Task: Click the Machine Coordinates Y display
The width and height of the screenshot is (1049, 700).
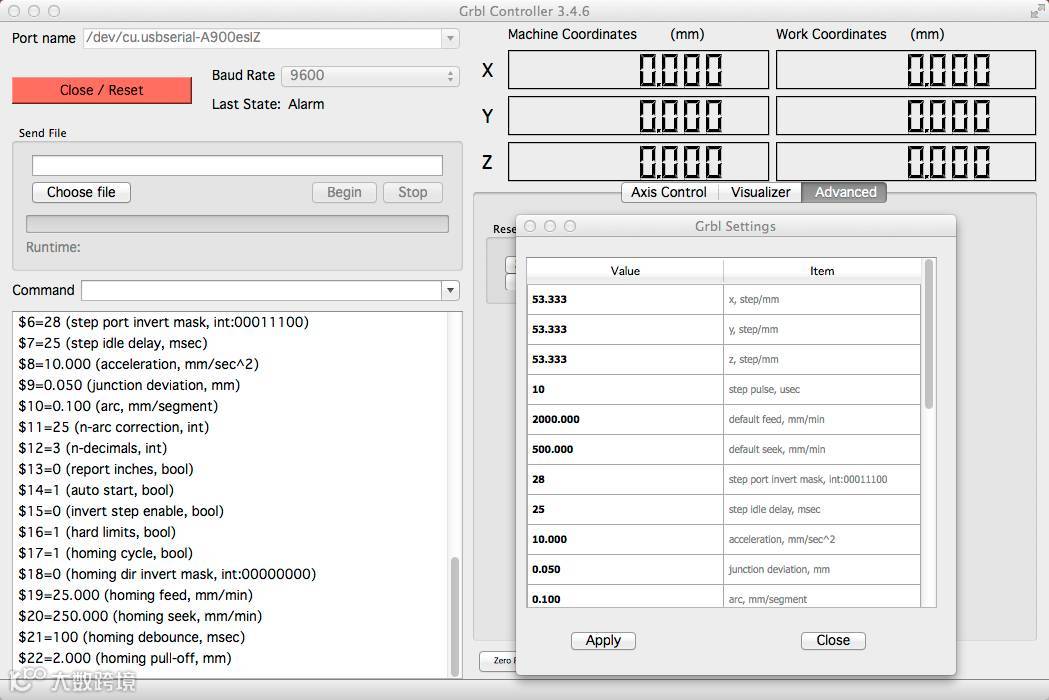Action: tap(638, 116)
